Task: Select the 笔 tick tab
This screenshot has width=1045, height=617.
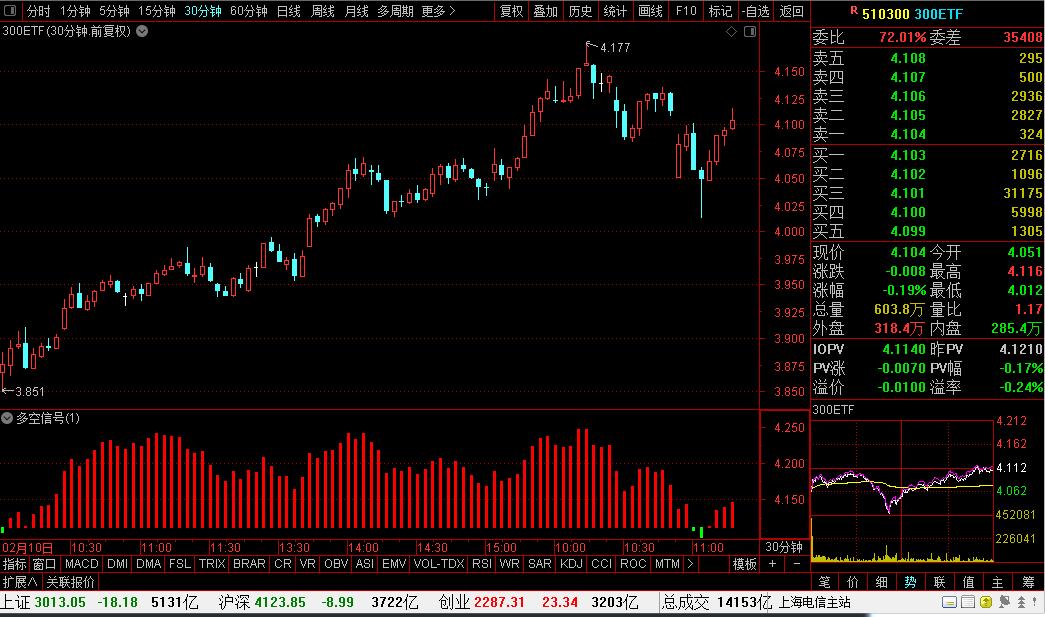Action: pyautogui.click(x=824, y=582)
